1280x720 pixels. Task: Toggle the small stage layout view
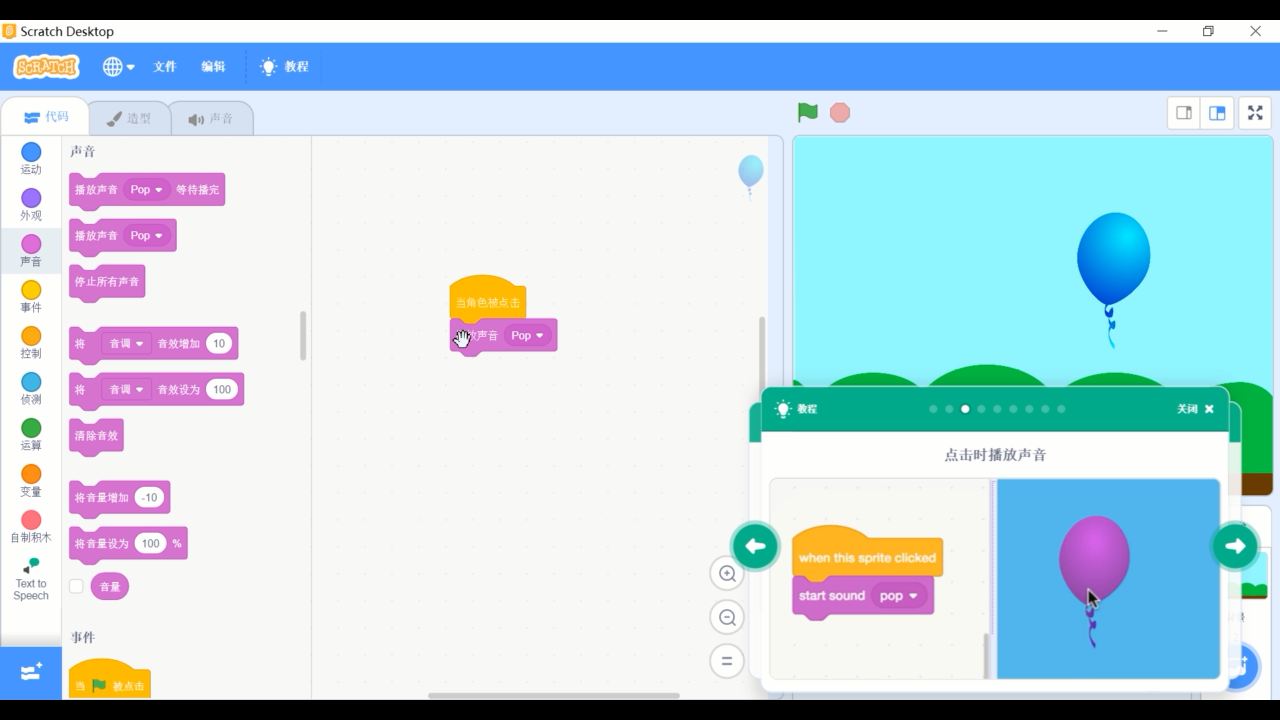coord(1182,112)
